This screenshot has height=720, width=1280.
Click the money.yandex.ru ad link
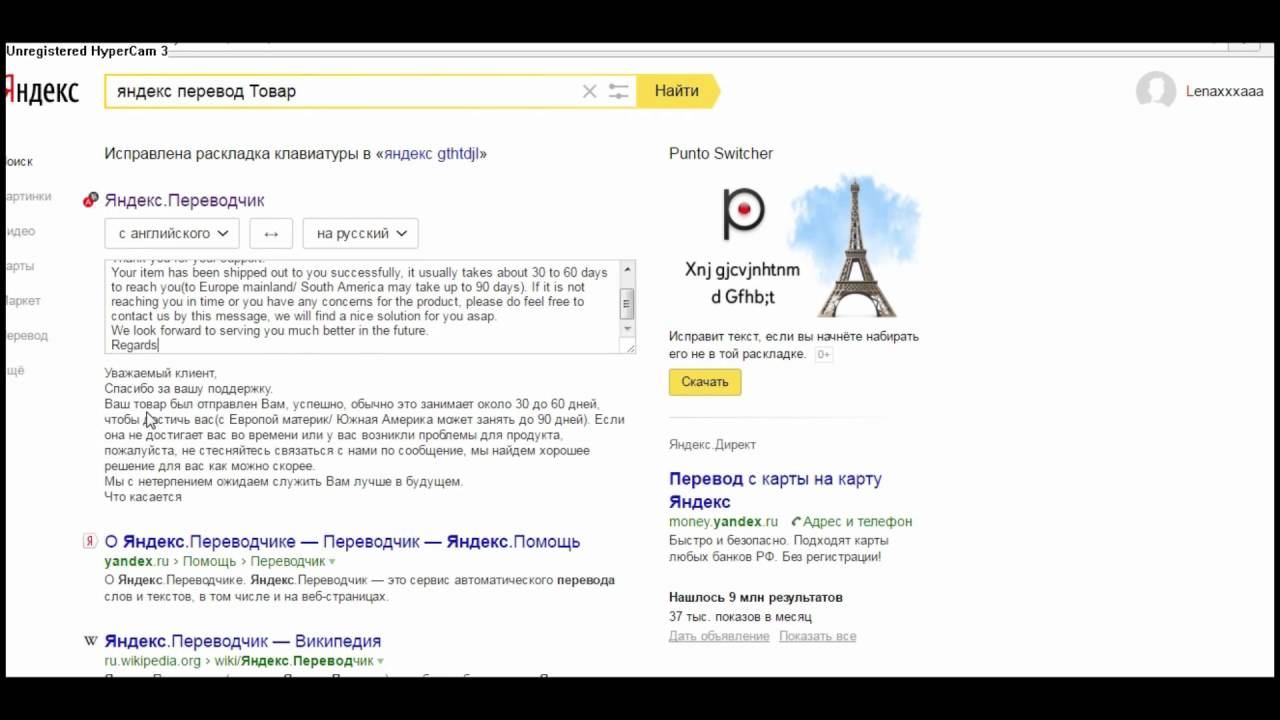click(x=723, y=521)
